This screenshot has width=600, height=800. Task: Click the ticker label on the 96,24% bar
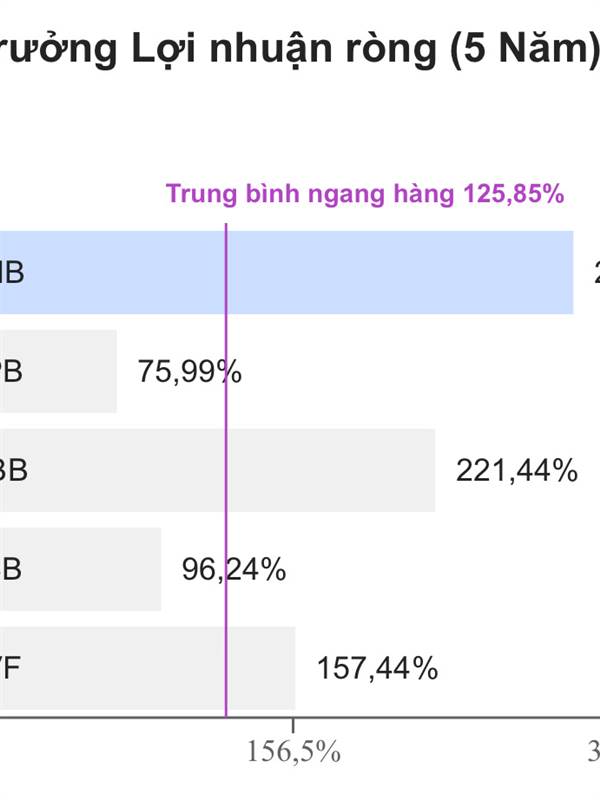[x=11, y=569]
